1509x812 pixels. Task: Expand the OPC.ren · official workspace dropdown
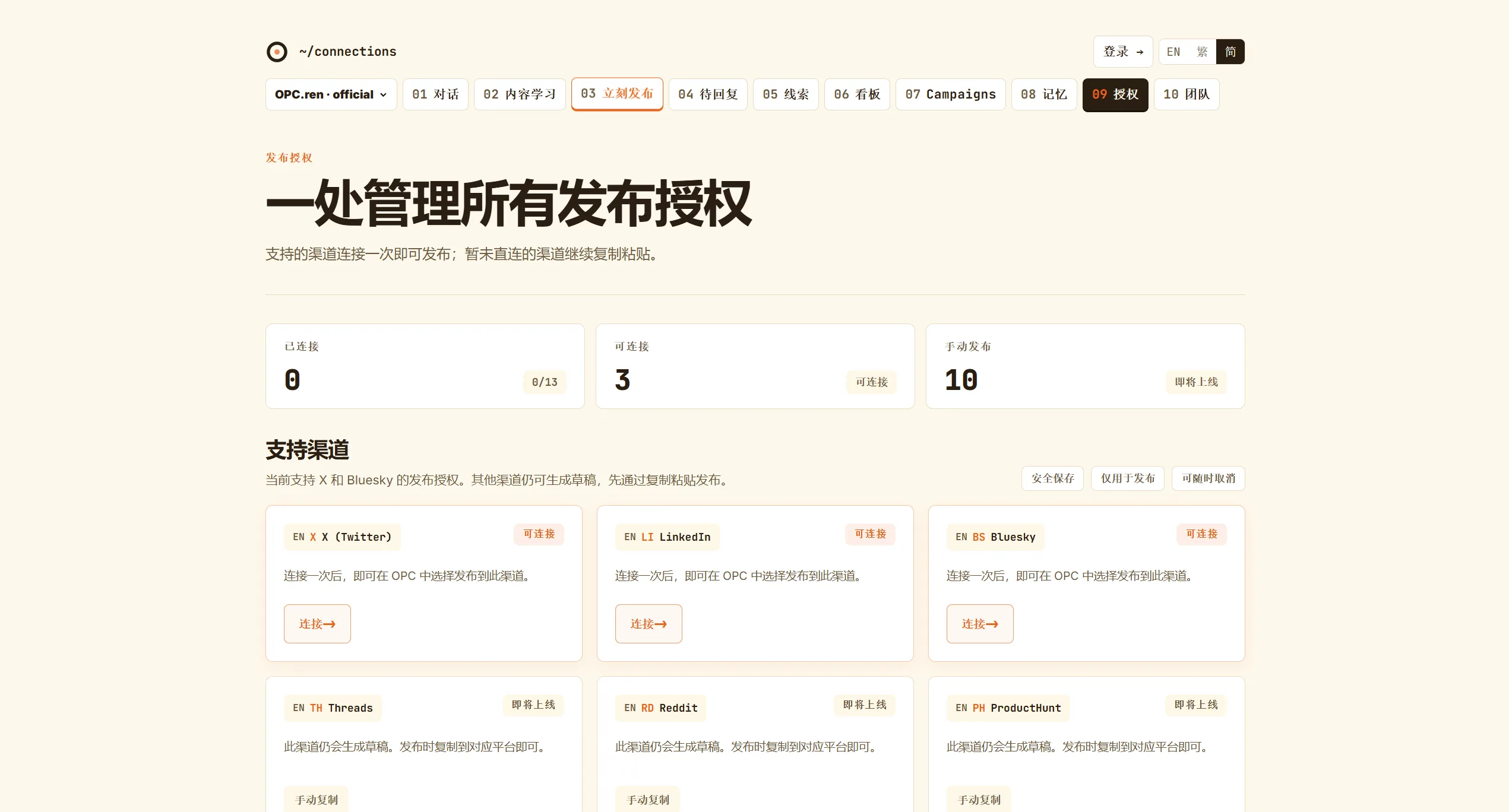[x=331, y=94]
